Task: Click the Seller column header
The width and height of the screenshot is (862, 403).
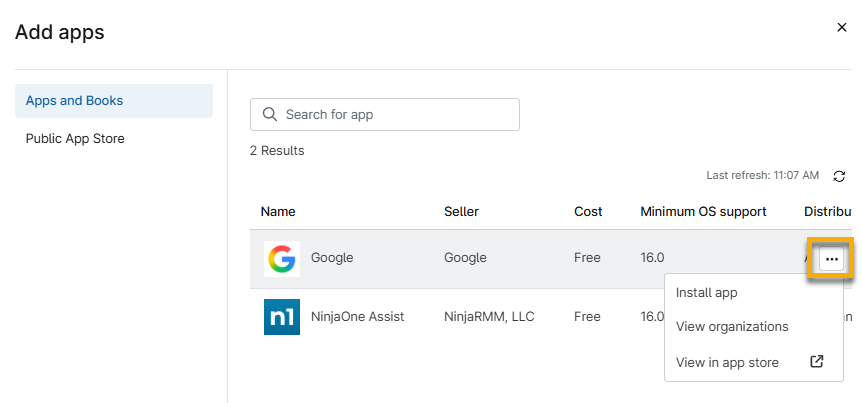Action: click(461, 212)
